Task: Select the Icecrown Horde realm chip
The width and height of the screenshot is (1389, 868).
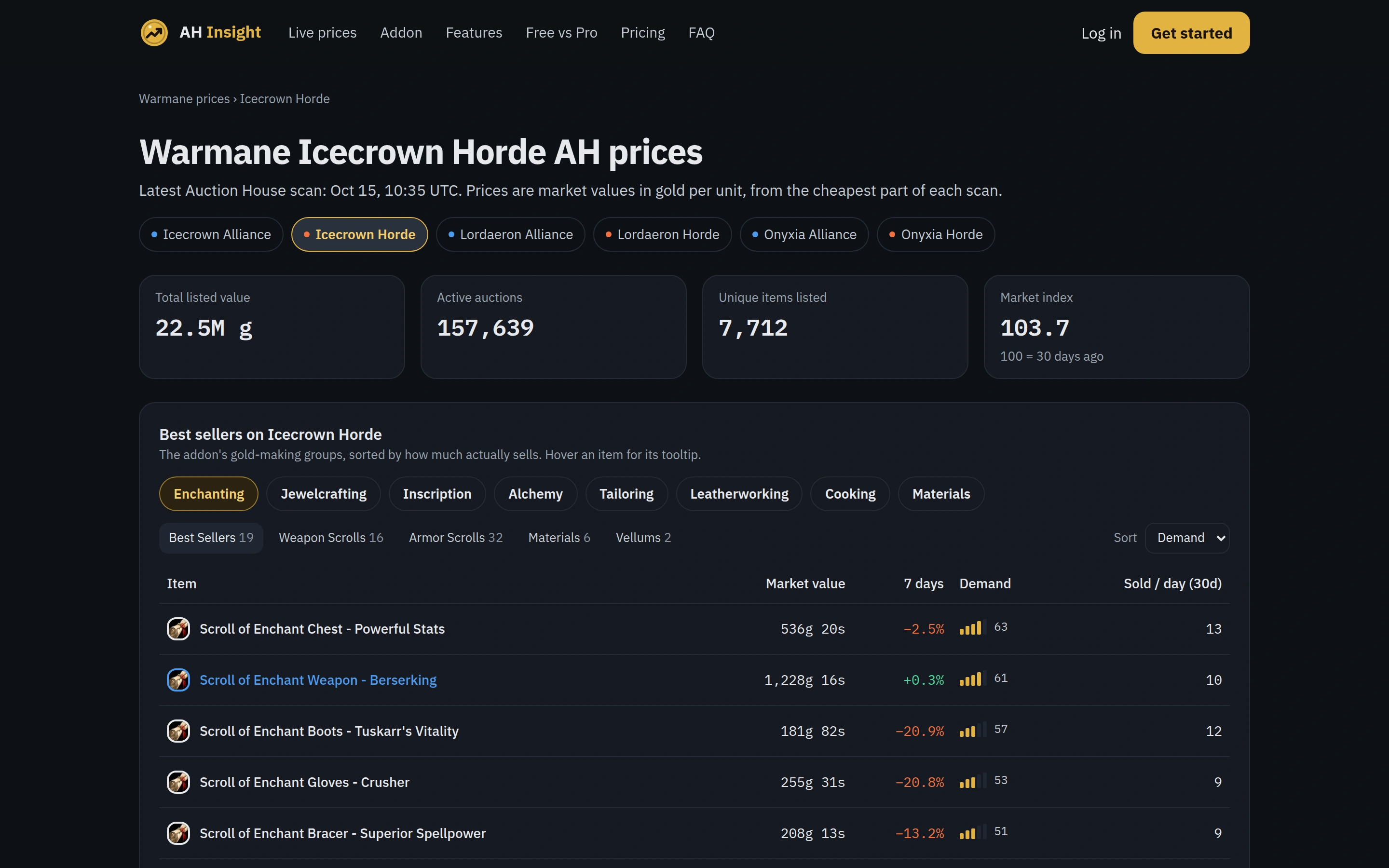Action: (x=359, y=234)
